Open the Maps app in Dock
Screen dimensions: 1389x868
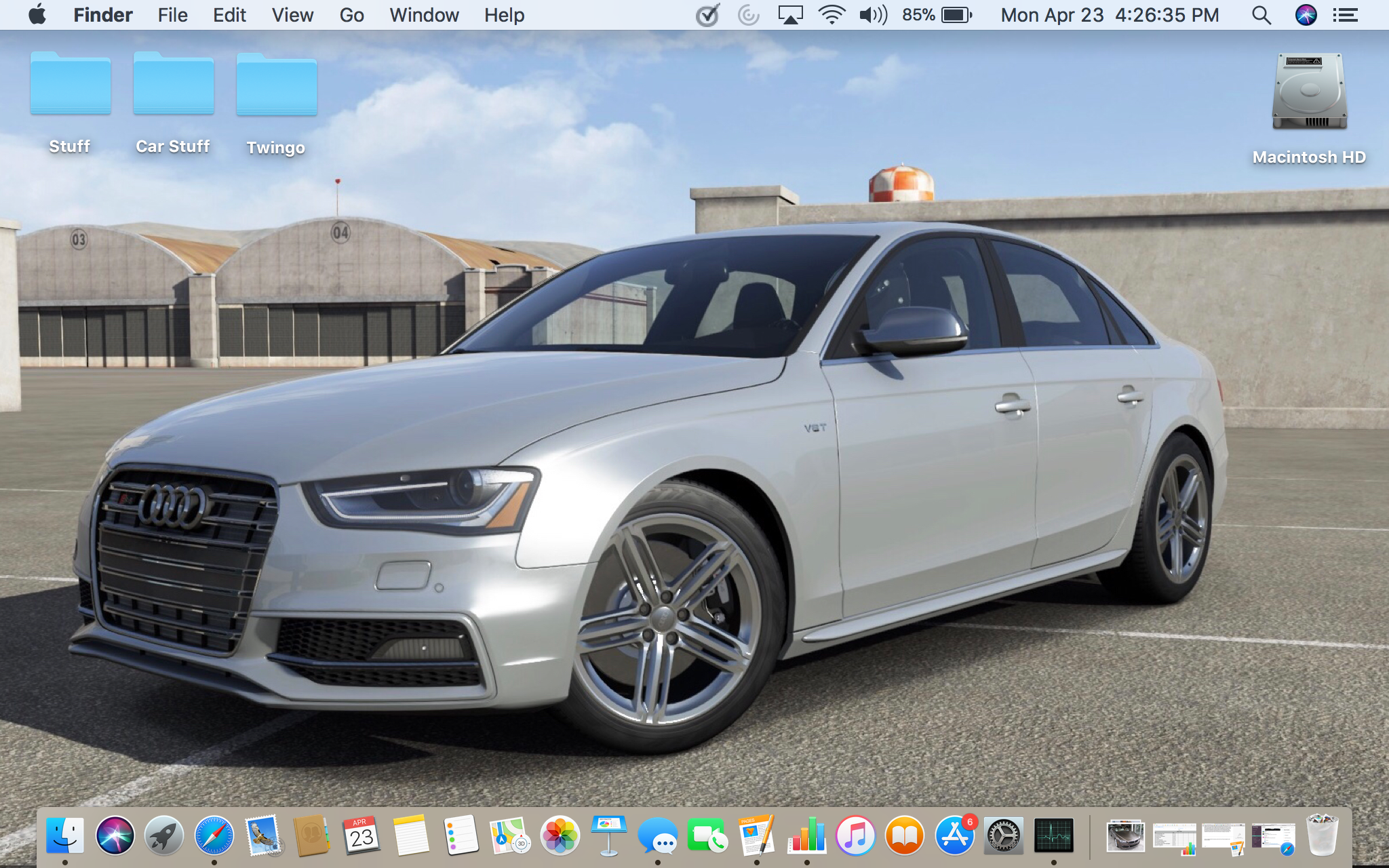tap(510, 835)
